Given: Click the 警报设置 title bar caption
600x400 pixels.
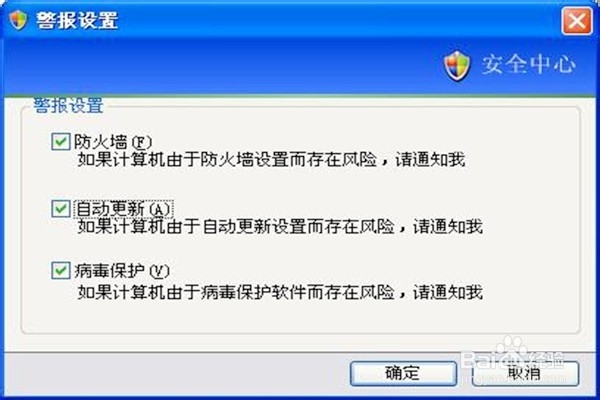Looking at the screenshot, I should (77, 20).
